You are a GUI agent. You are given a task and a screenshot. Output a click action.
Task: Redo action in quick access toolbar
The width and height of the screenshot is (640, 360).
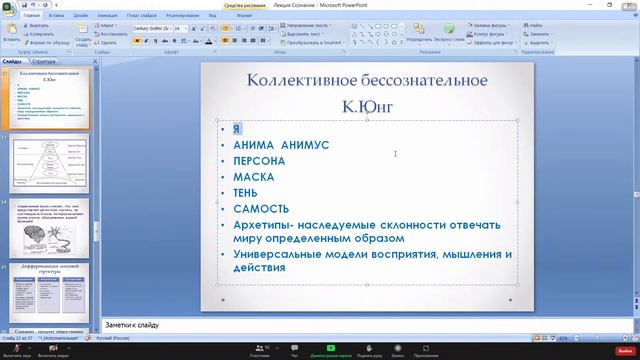click(x=44, y=5)
